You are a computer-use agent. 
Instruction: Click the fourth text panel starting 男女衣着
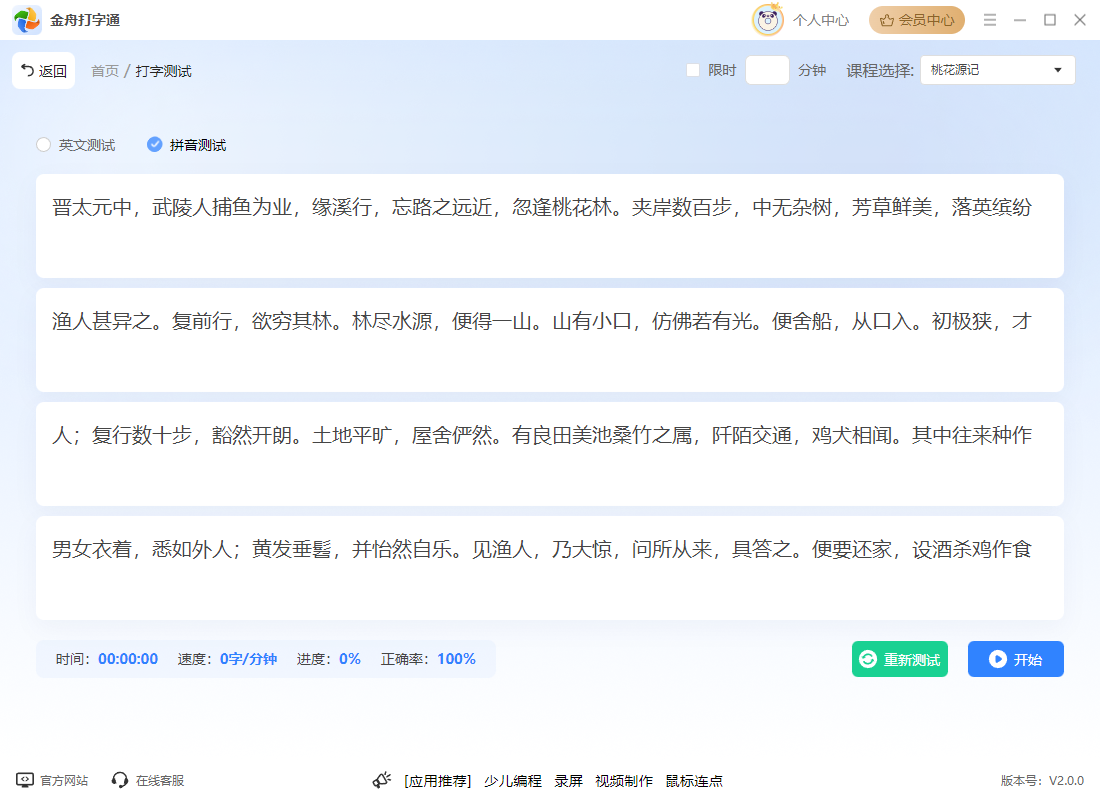tap(550, 568)
